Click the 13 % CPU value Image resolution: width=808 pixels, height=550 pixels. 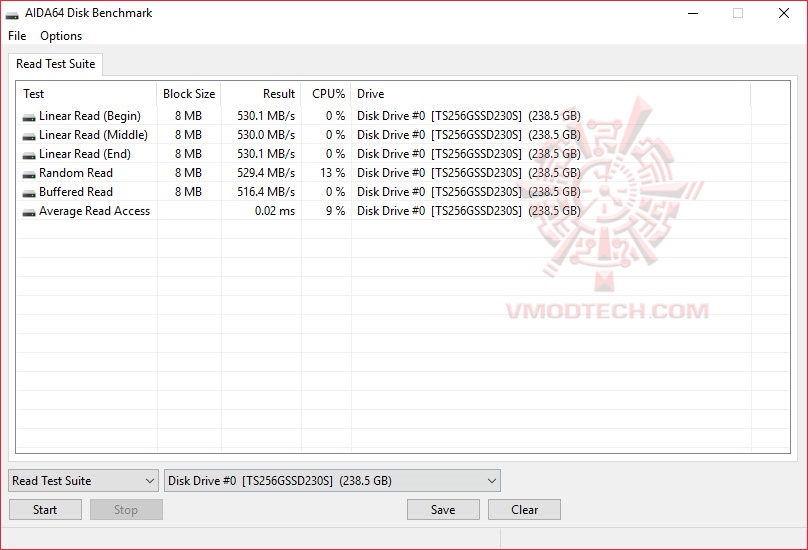332,173
